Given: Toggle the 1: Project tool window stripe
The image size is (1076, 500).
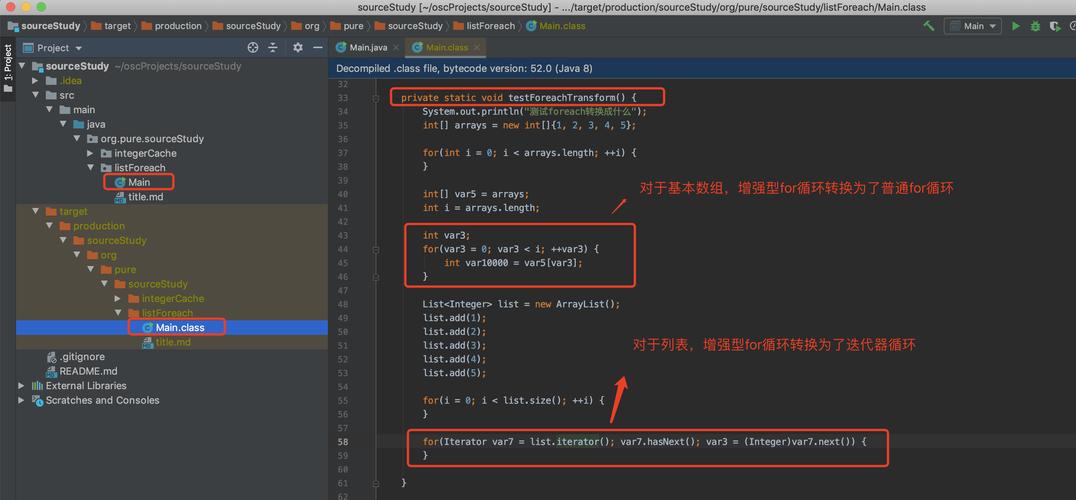Looking at the screenshot, I should [8, 69].
